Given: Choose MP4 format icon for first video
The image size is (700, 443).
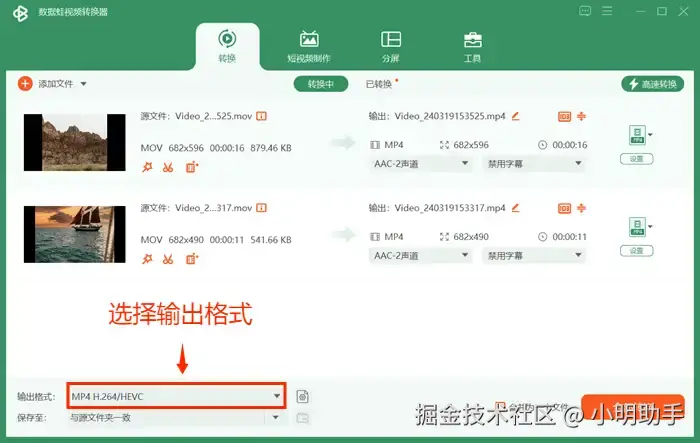Looking at the screenshot, I should [638, 135].
